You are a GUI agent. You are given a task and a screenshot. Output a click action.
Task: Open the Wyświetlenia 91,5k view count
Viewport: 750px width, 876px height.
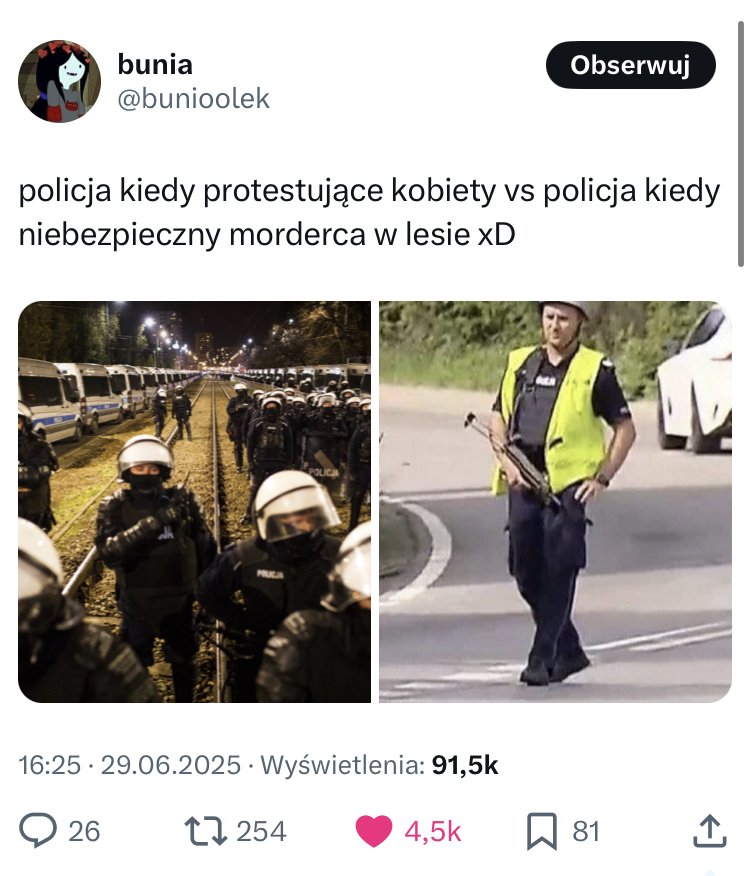coord(379,765)
